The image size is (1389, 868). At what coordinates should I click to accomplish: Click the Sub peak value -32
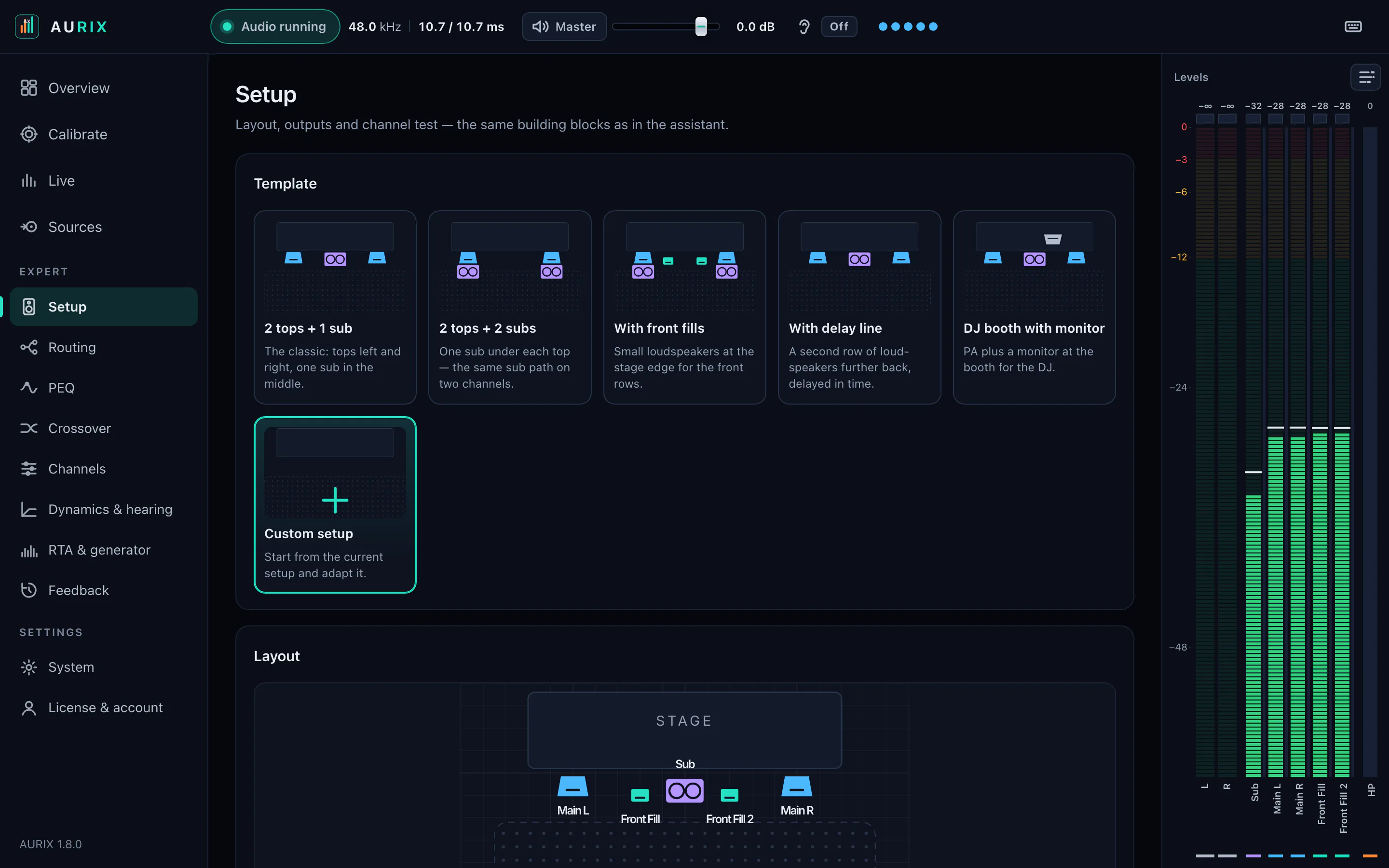[x=1253, y=106]
